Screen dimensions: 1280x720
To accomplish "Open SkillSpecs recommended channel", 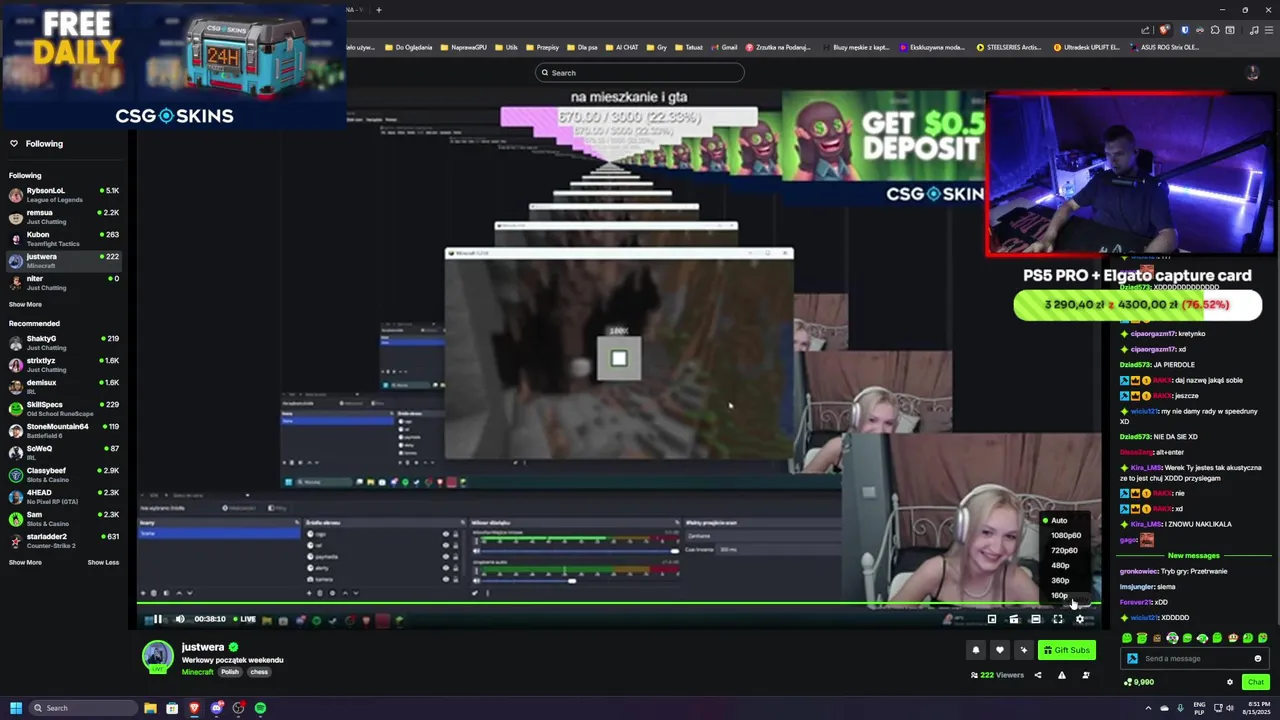I will tap(64, 408).
